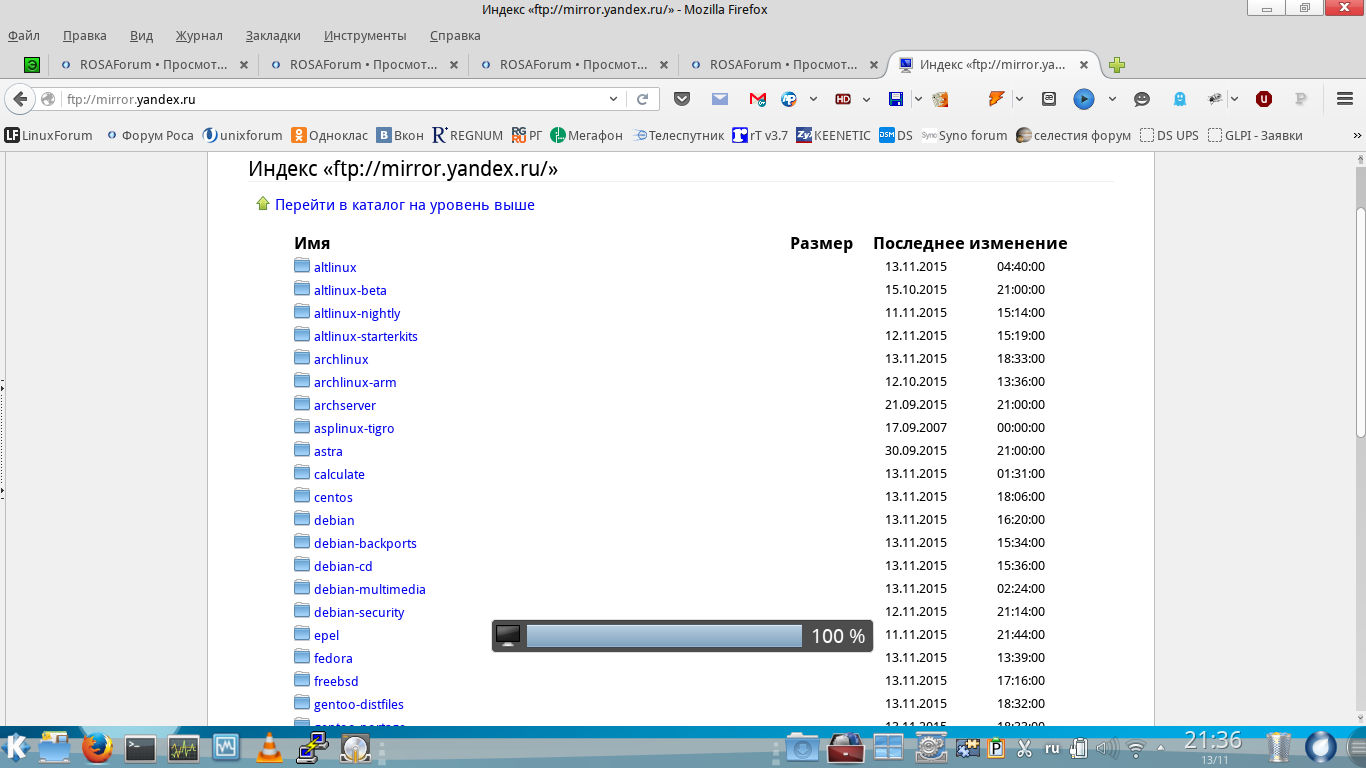Open the Журнал menu
This screenshot has height=768, width=1366.
199,35
